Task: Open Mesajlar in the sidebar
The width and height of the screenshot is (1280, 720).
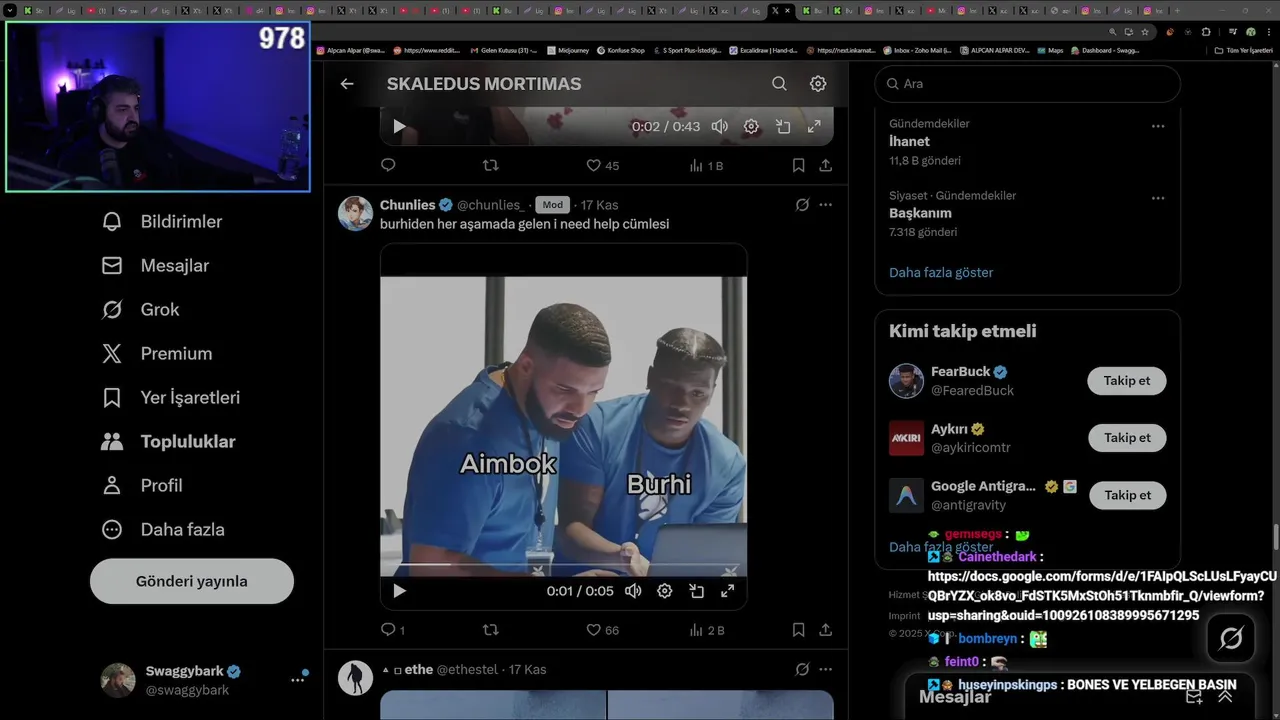Action: (155, 266)
